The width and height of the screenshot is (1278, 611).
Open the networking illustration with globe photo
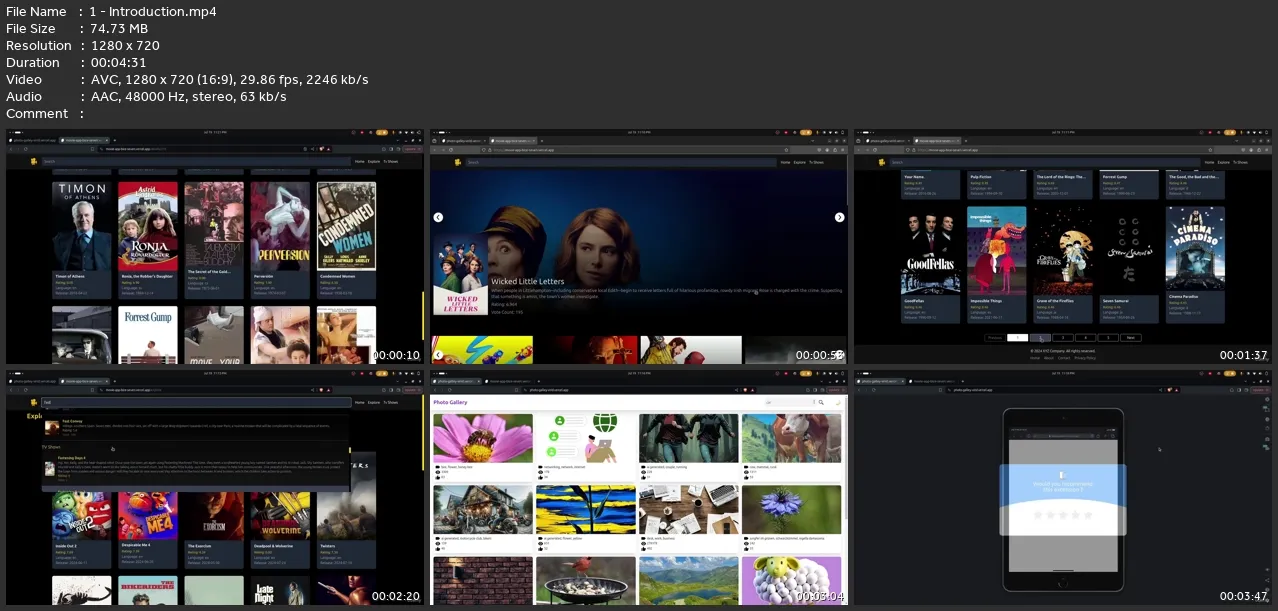point(585,438)
